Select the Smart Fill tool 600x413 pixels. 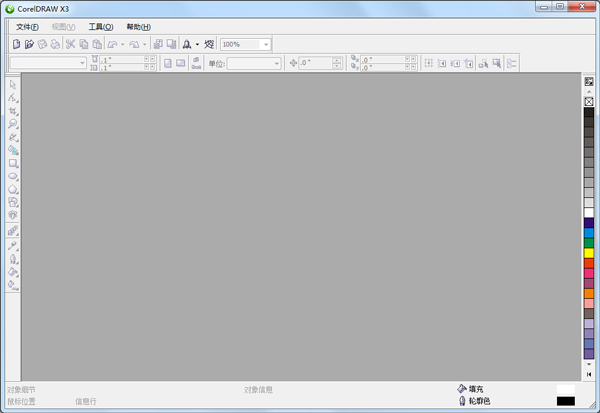click(x=13, y=150)
